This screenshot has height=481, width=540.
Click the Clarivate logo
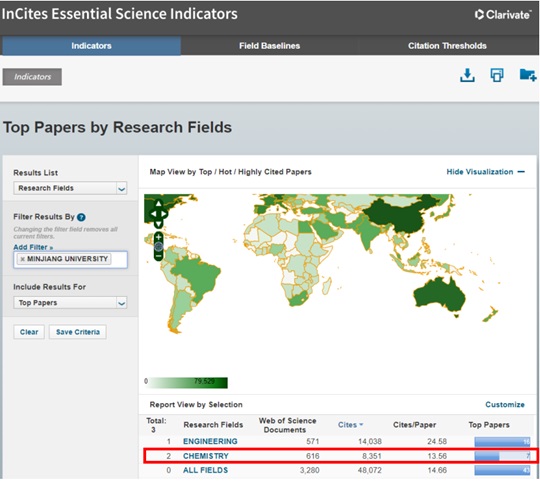[503, 14]
